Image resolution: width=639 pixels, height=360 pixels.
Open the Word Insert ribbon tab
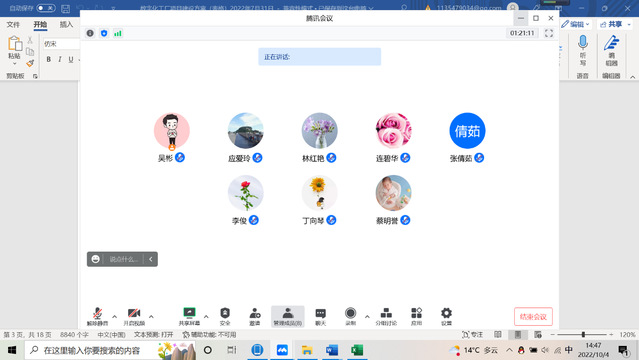pos(66,24)
